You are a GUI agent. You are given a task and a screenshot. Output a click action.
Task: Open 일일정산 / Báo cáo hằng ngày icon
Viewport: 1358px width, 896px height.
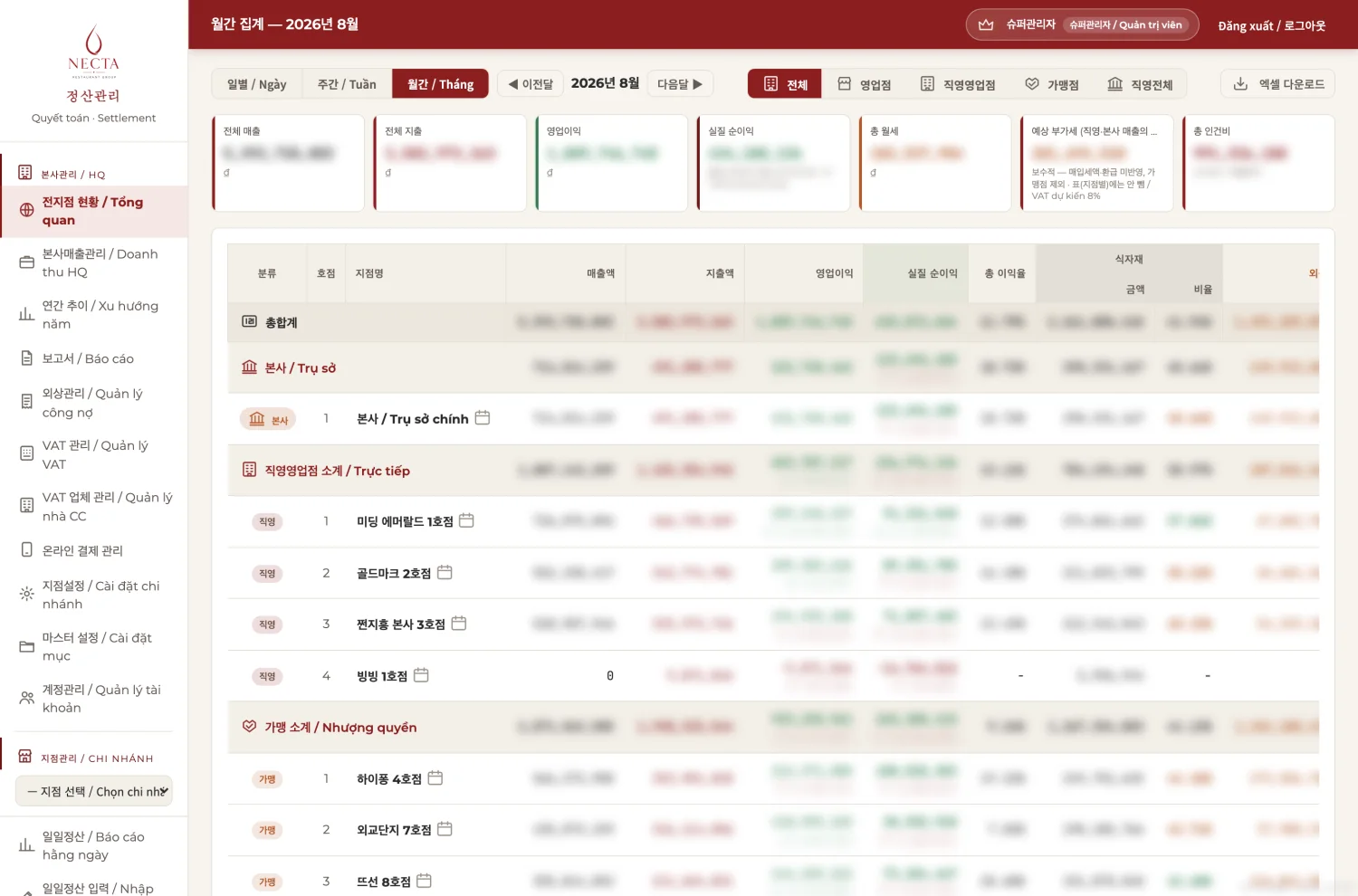point(27,845)
